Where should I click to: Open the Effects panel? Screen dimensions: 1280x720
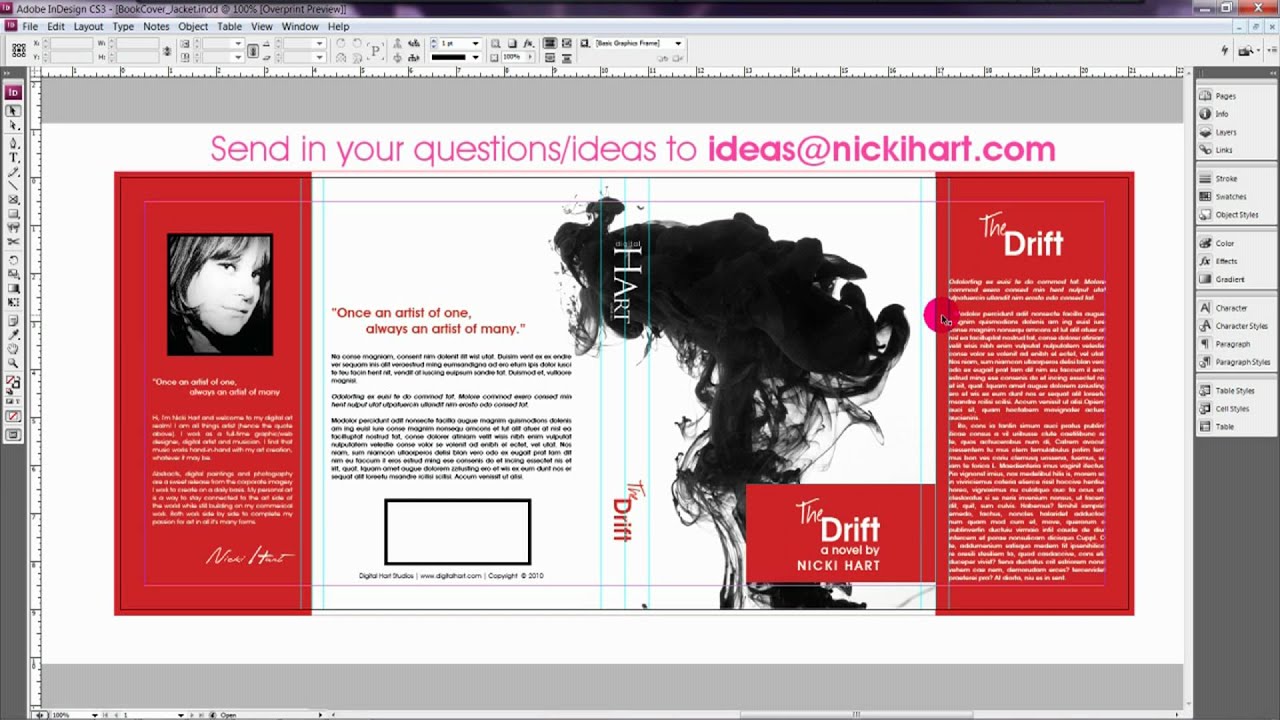point(1226,261)
